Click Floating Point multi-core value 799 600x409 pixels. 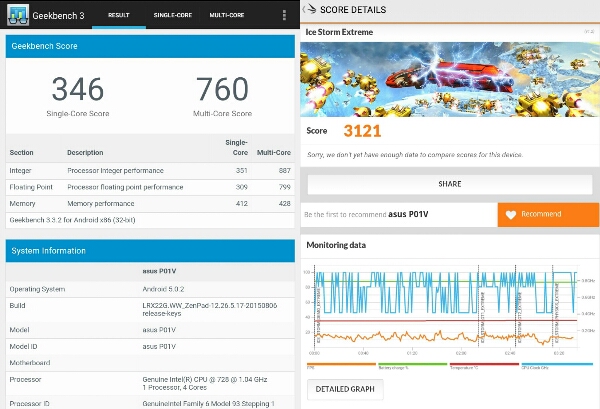[285, 187]
